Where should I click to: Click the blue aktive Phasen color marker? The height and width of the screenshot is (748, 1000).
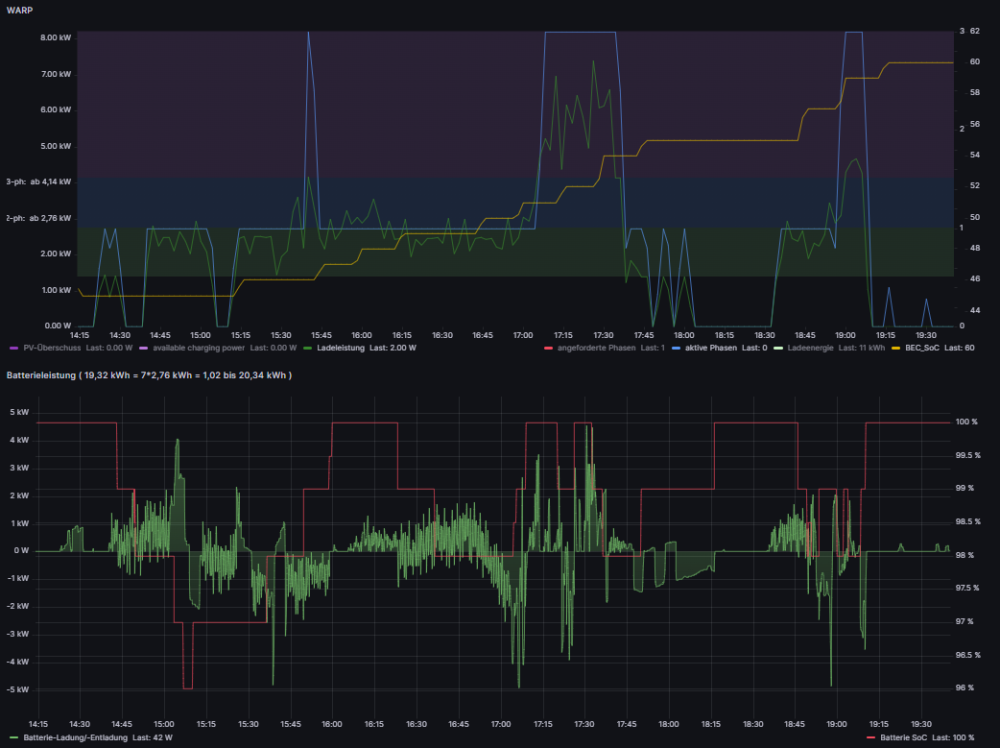pos(678,348)
